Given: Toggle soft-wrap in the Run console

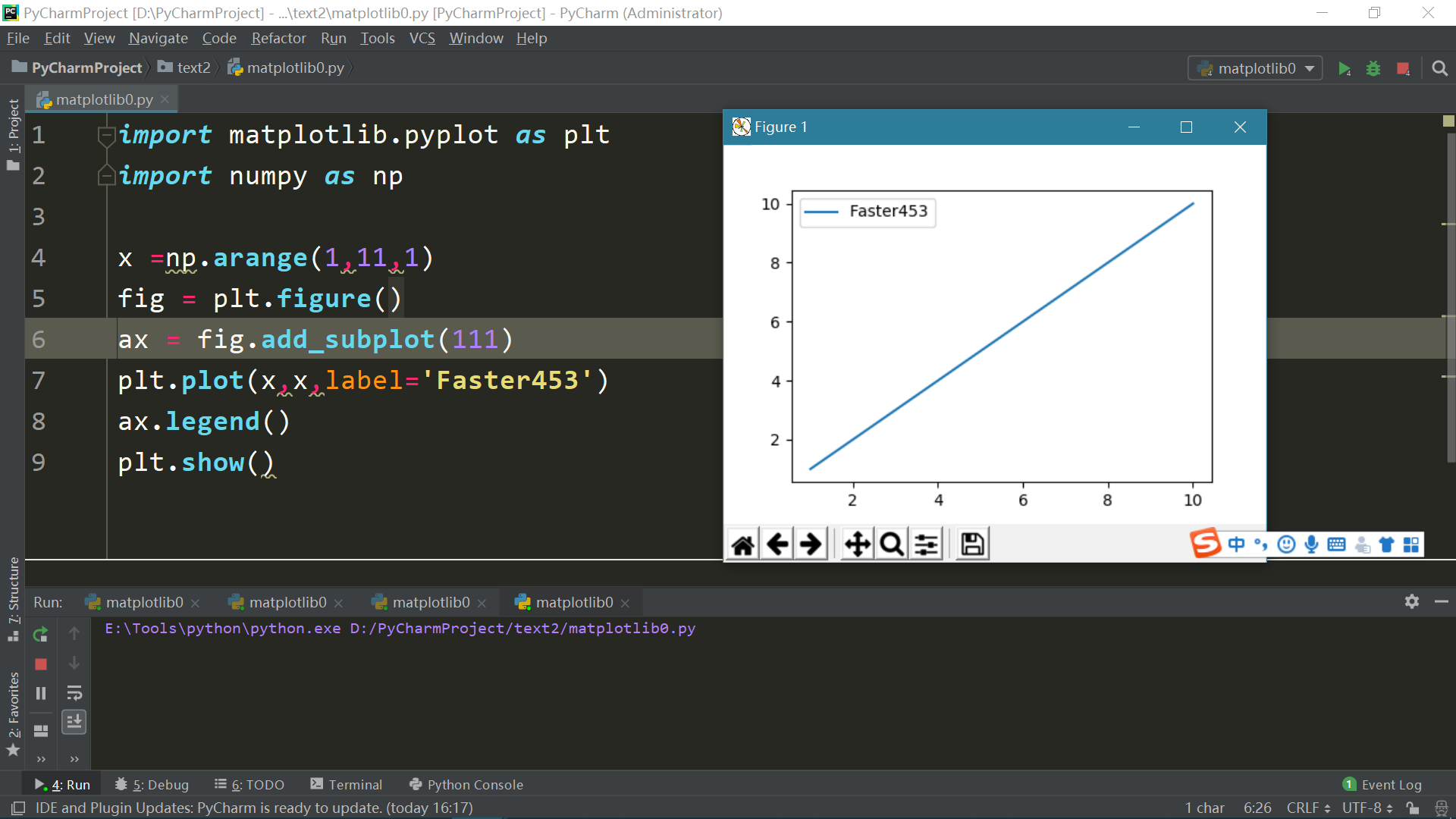Looking at the screenshot, I should (x=74, y=693).
